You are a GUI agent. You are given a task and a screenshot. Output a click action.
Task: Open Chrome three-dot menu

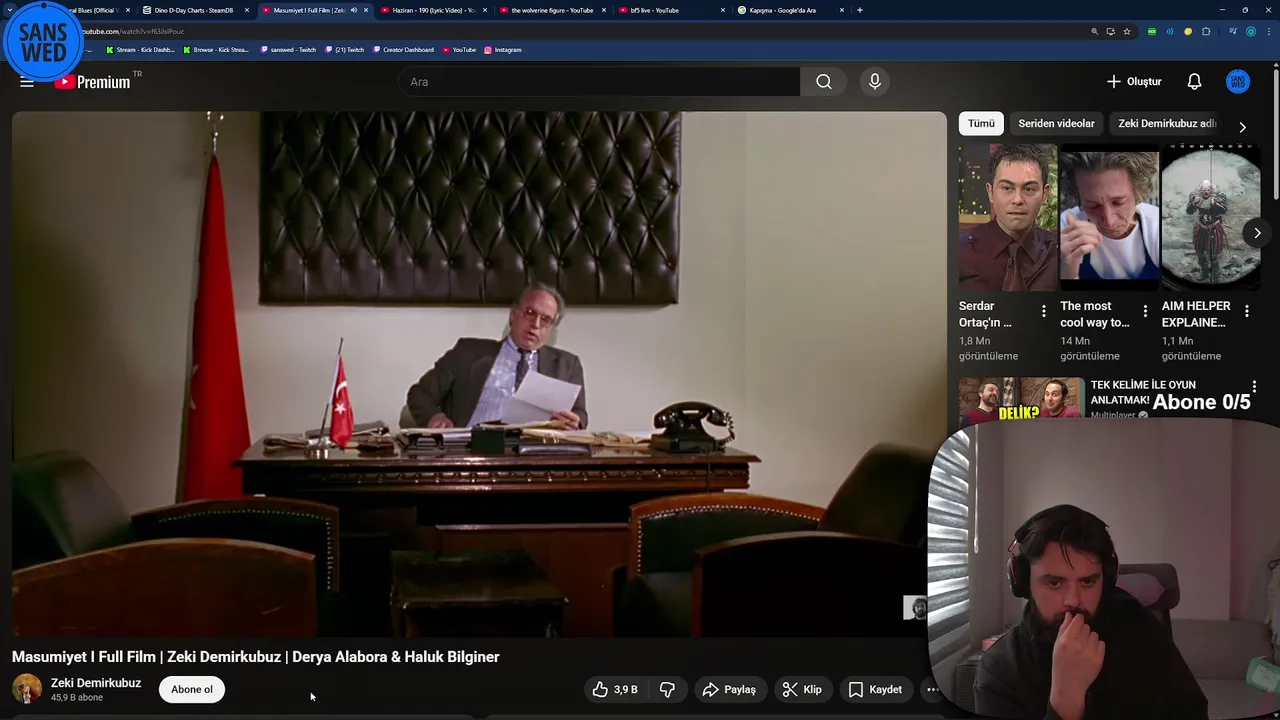click(x=1269, y=31)
